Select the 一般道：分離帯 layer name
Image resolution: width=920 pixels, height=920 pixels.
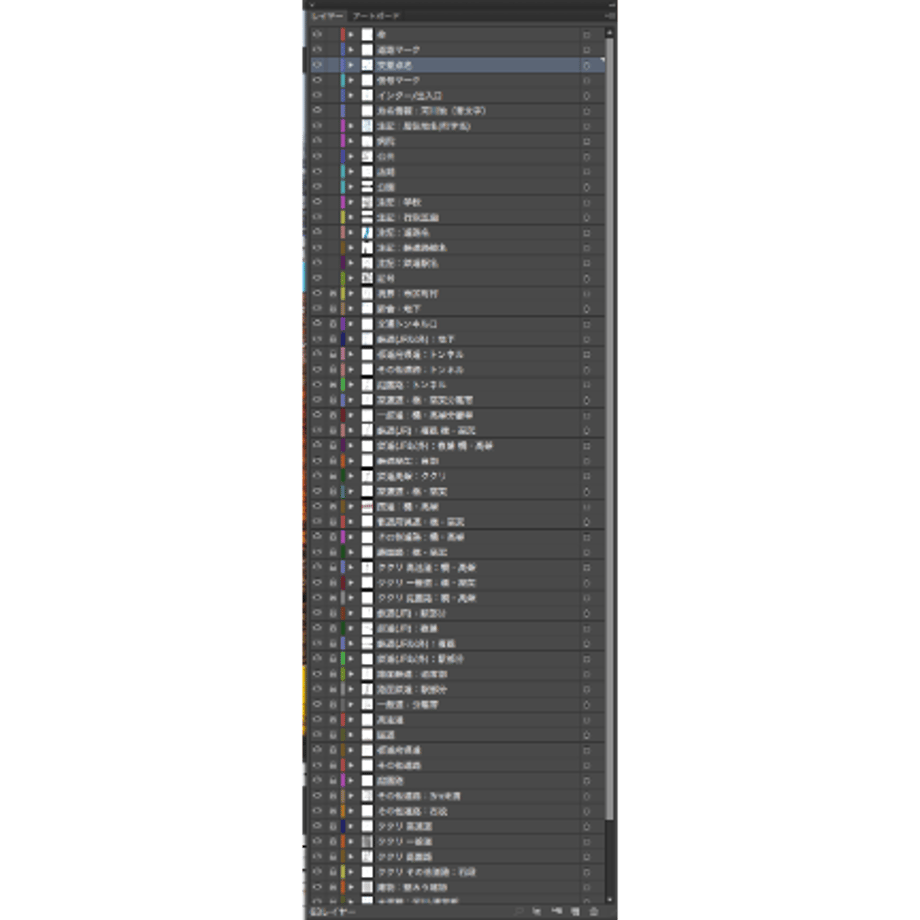coord(407,704)
